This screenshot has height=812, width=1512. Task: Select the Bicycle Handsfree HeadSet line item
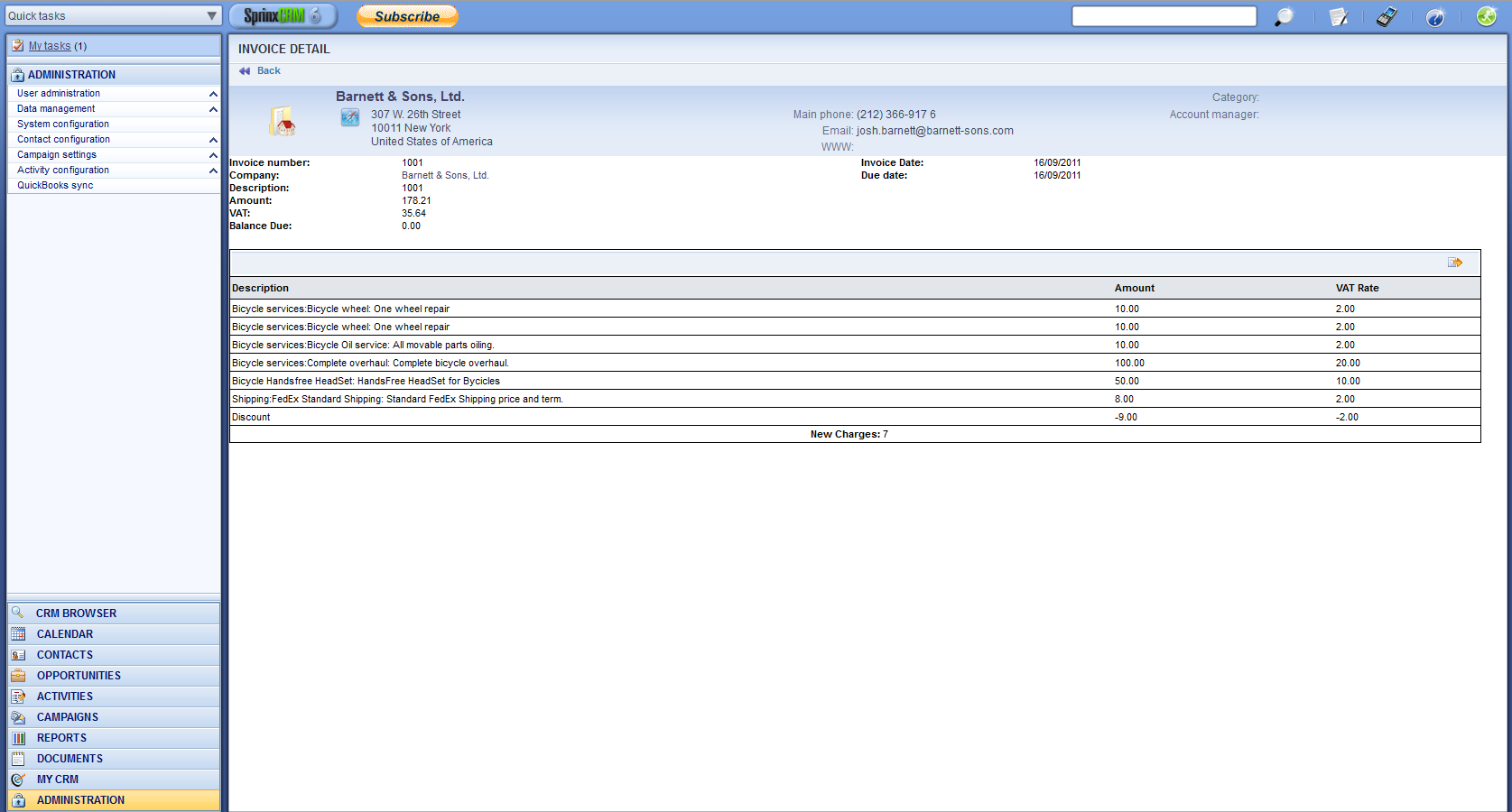point(855,381)
